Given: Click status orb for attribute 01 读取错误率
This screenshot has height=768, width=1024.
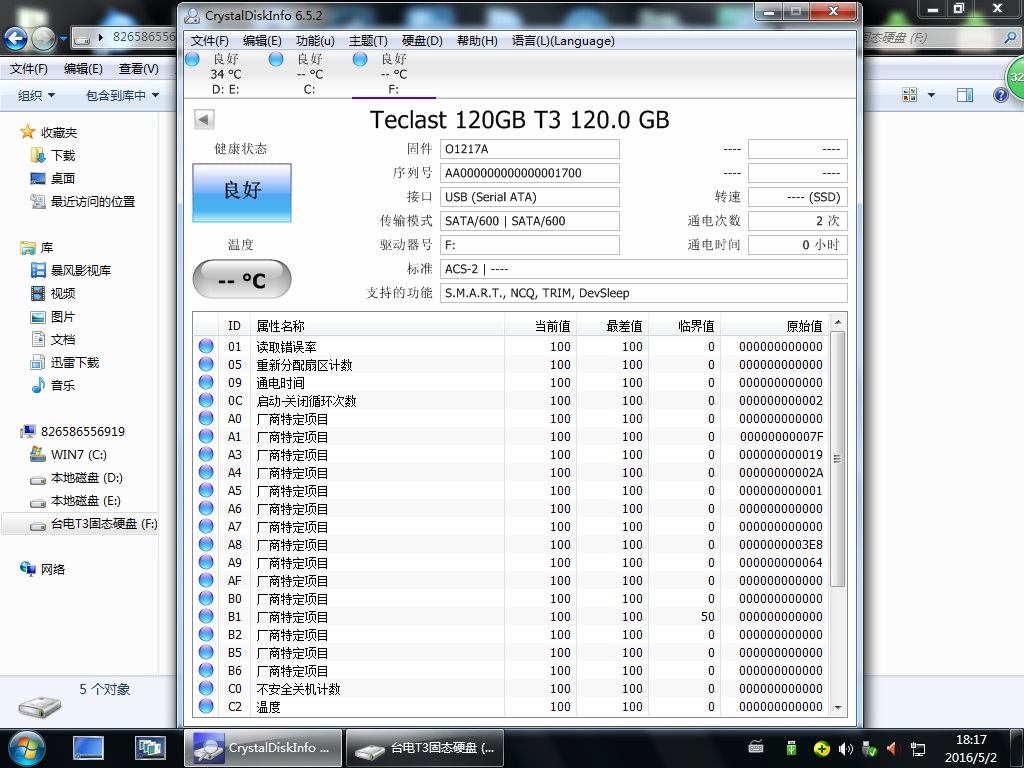Looking at the screenshot, I should click(206, 347).
